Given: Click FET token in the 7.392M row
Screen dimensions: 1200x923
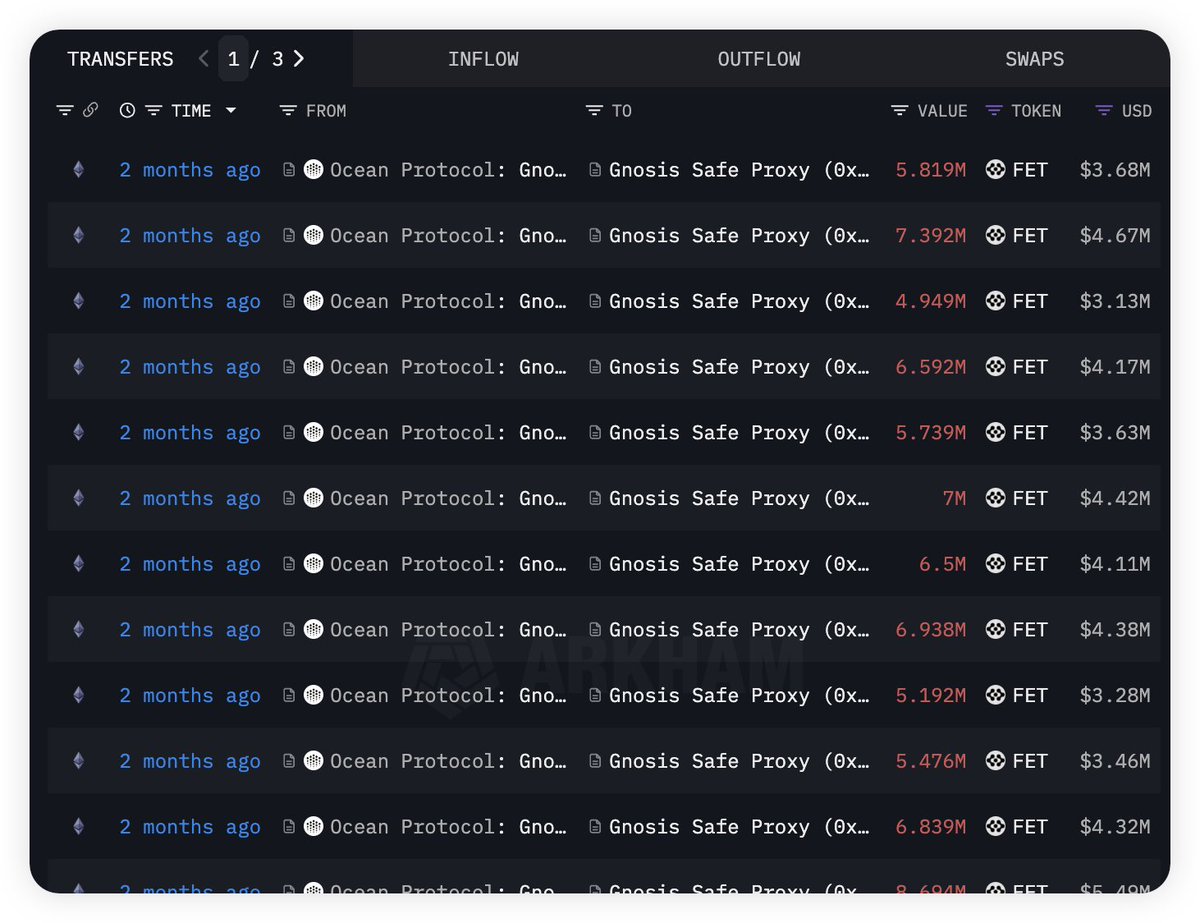Looking at the screenshot, I should click(1016, 236).
